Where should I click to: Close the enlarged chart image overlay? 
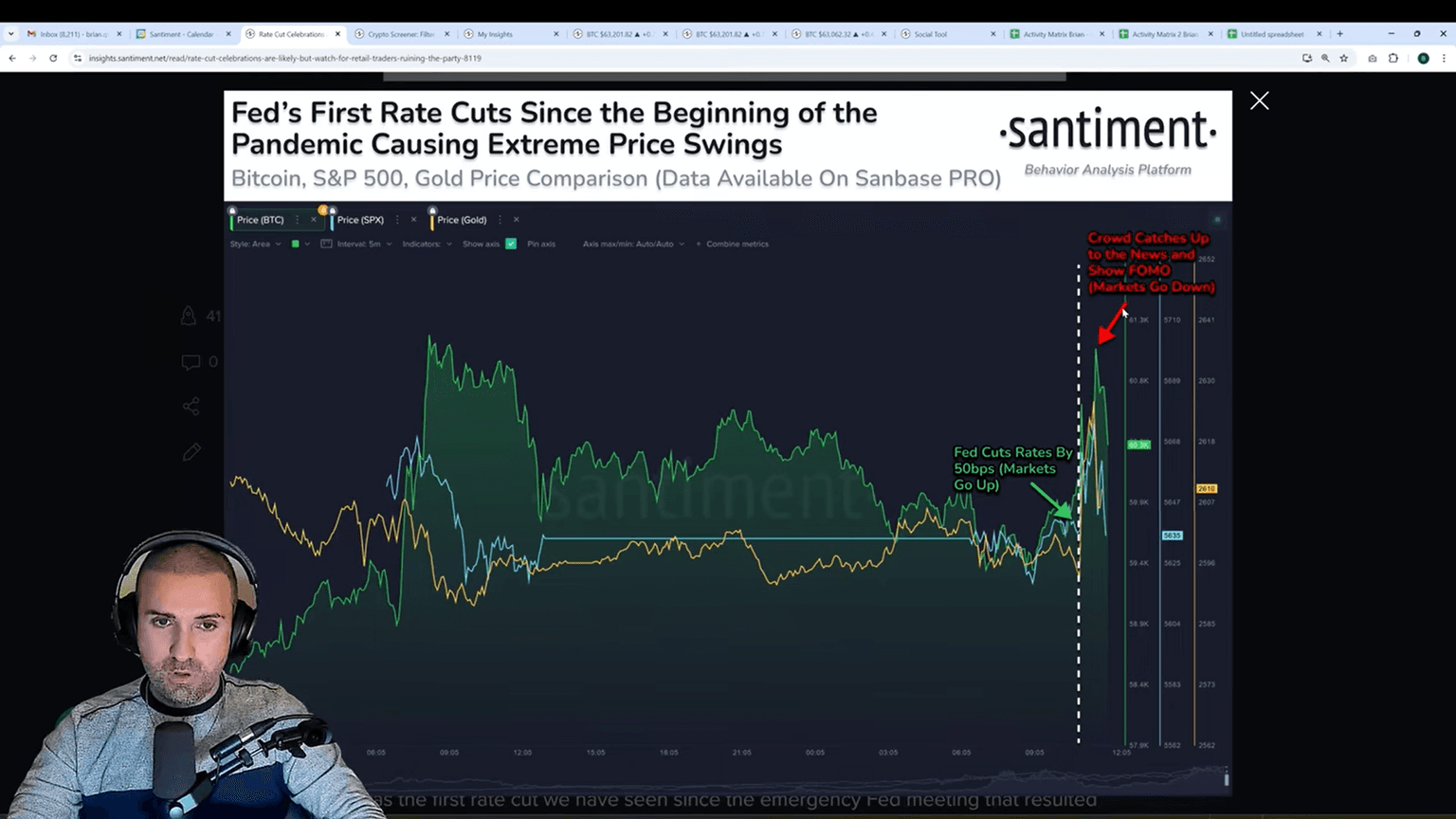tap(1259, 100)
